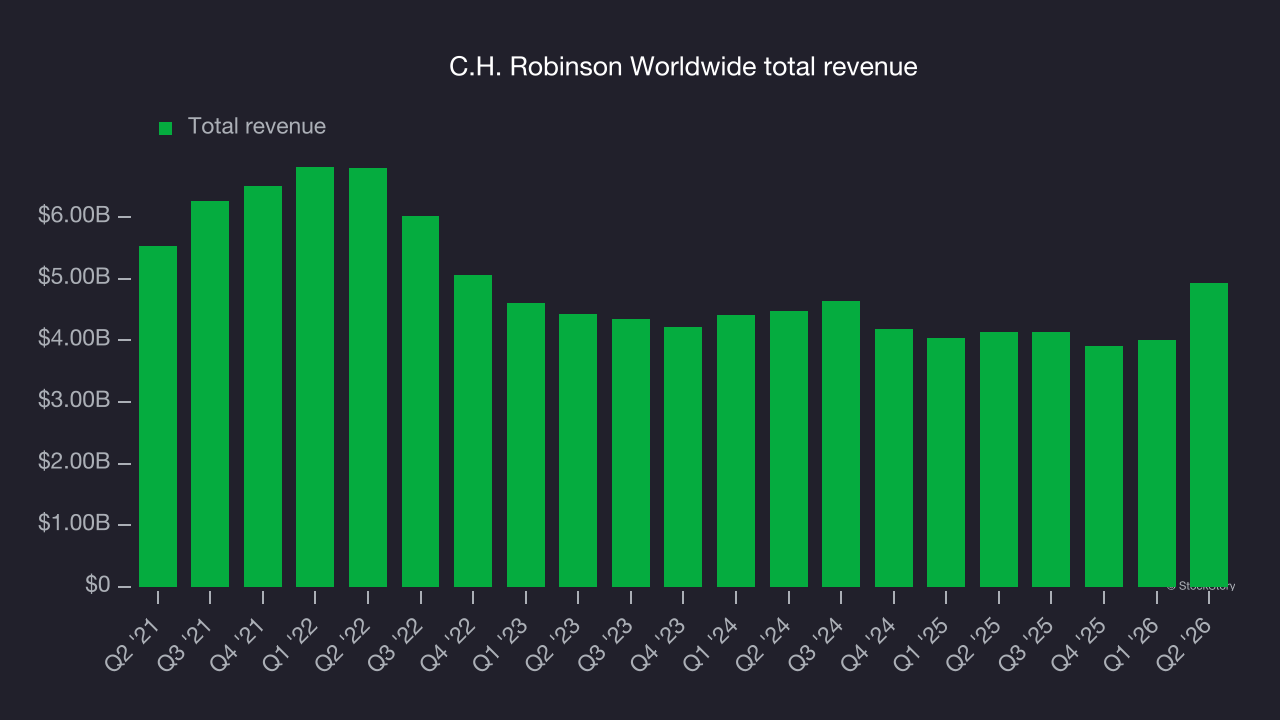The height and width of the screenshot is (720, 1280).
Task: Click the Q2 '26 revenue bar
Action: coord(1209,435)
